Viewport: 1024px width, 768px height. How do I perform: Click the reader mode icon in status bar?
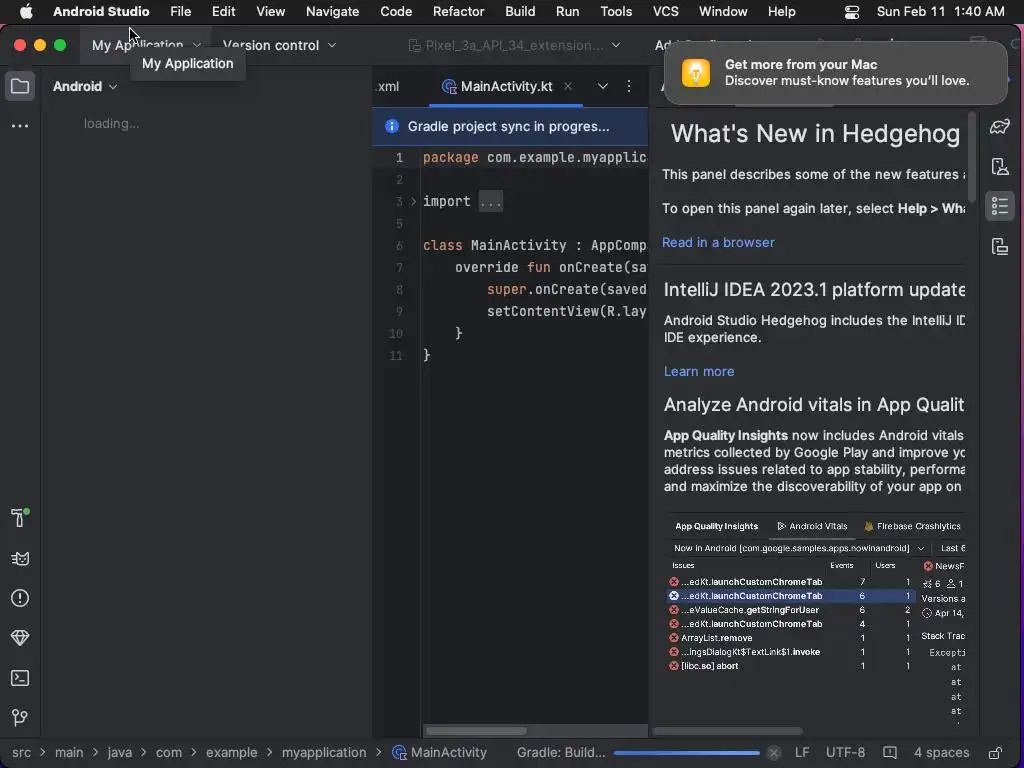pos(889,752)
